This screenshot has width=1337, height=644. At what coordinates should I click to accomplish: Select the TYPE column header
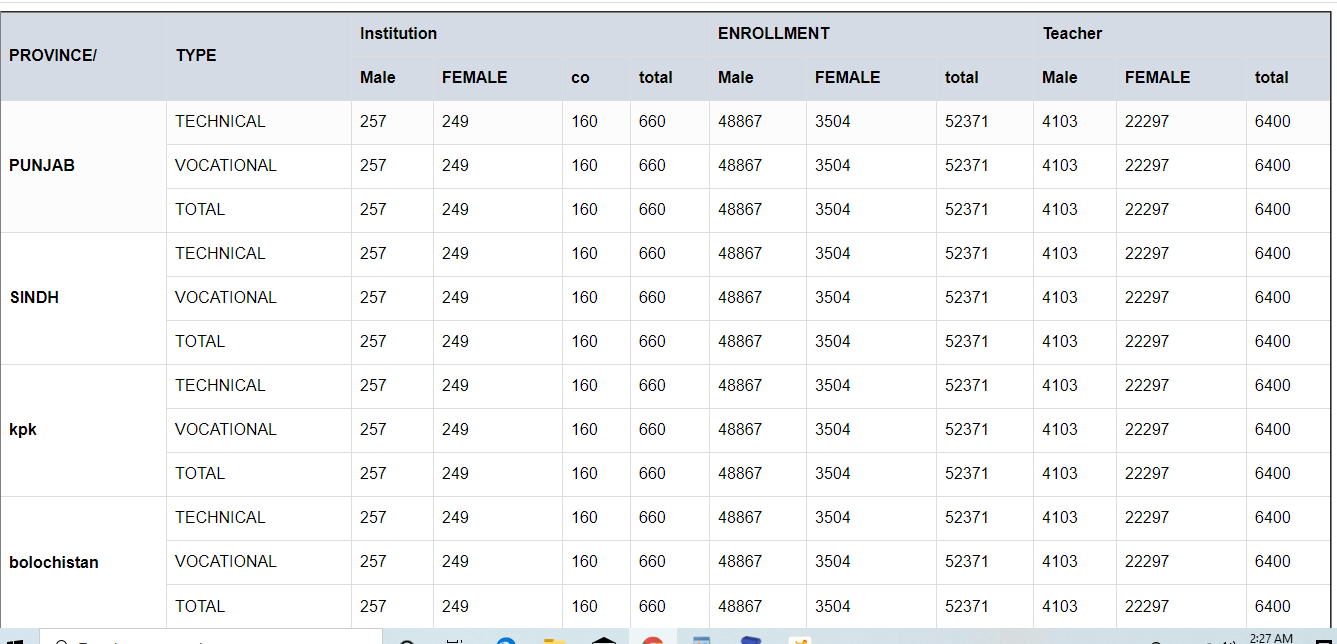click(x=196, y=56)
